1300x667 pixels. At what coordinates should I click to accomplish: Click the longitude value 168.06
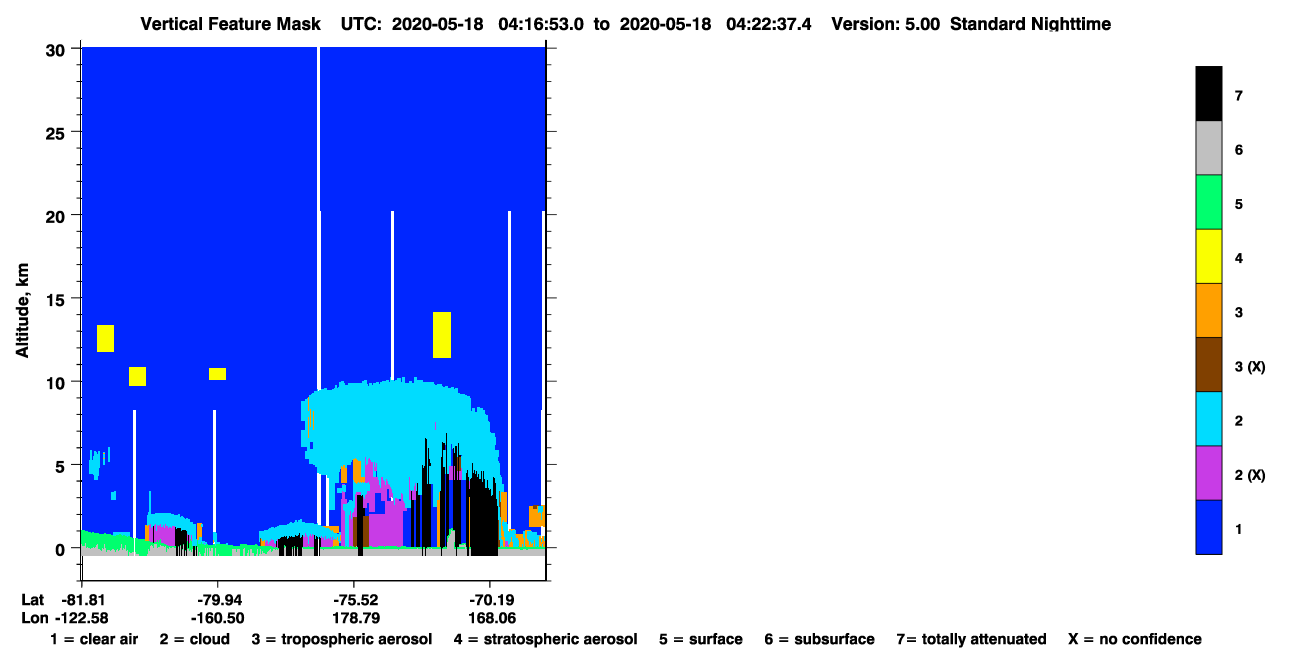pos(490,618)
